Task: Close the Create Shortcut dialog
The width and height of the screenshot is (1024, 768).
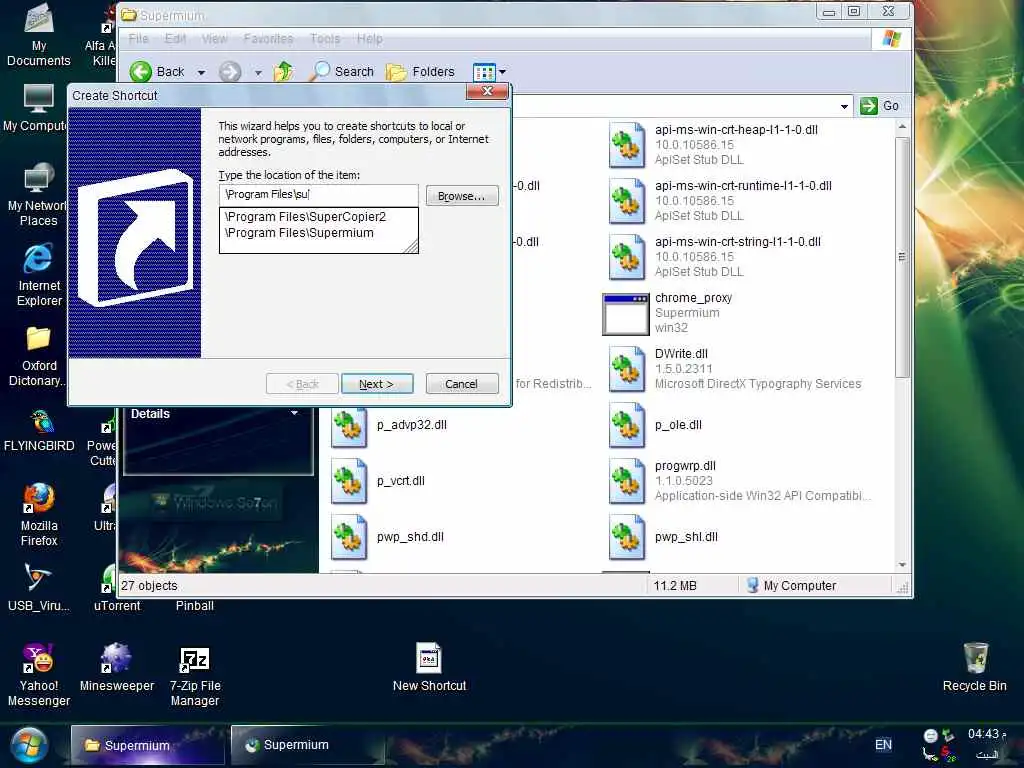Action: pos(487,91)
